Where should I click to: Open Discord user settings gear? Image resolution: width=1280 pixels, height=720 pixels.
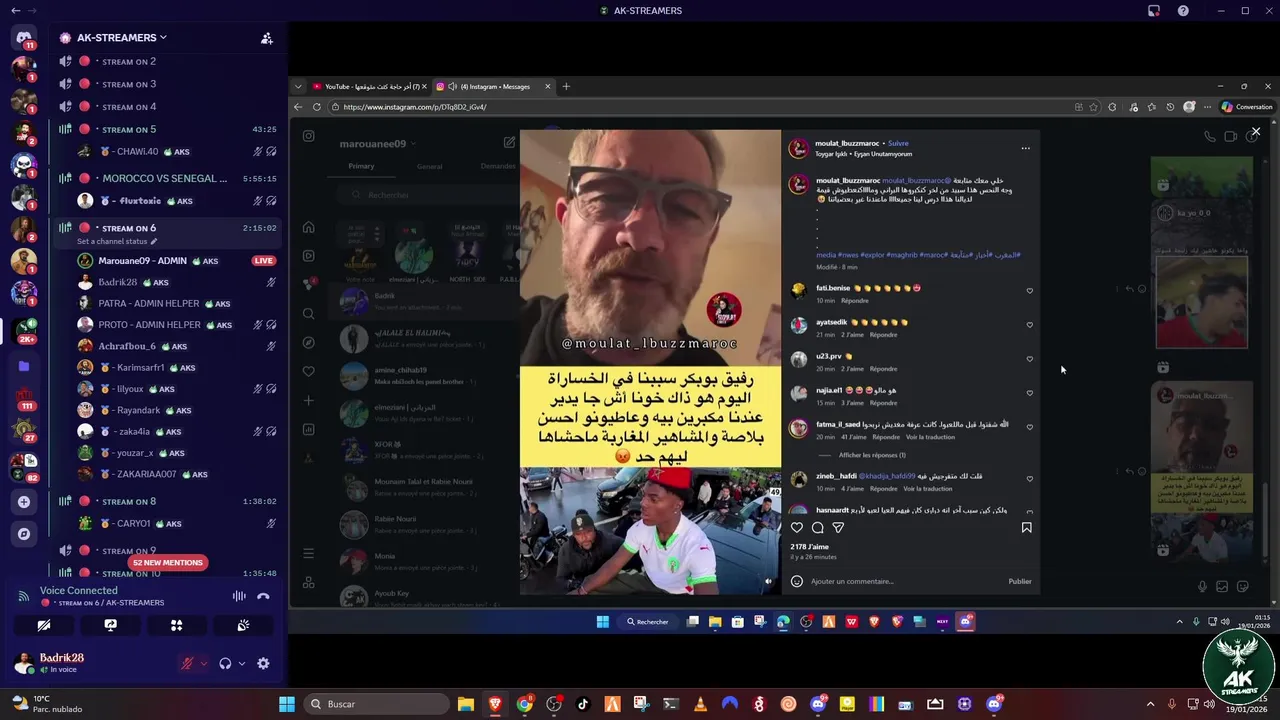[263, 663]
